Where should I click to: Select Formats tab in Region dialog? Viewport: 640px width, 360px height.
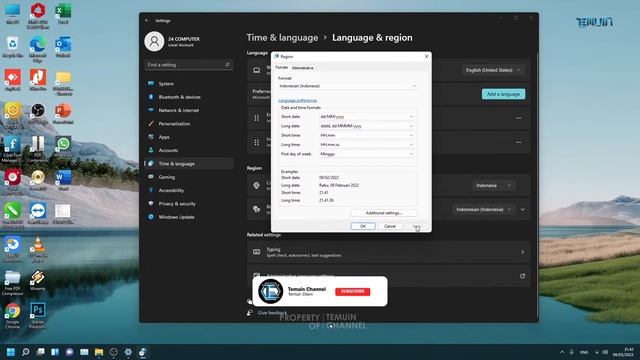pyautogui.click(x=281, y=67)
